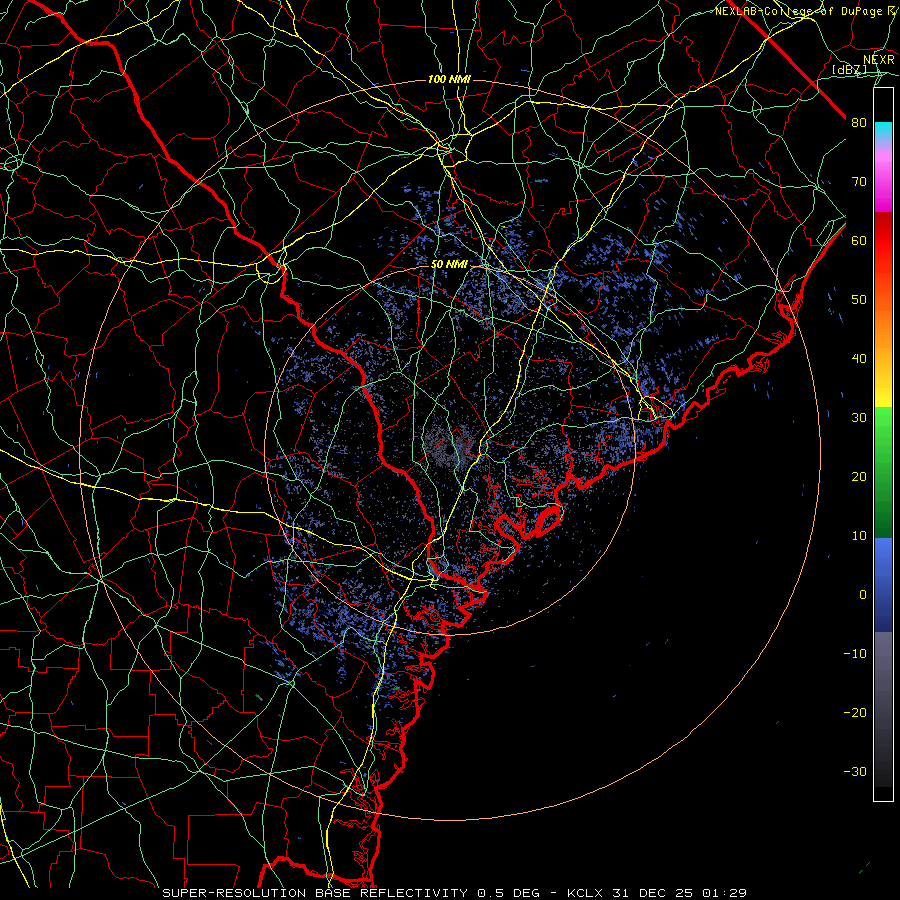This screenshot has height=900, width=900.
Task: Click the -20 value on the dBZ scale
Action: point(855,712)
